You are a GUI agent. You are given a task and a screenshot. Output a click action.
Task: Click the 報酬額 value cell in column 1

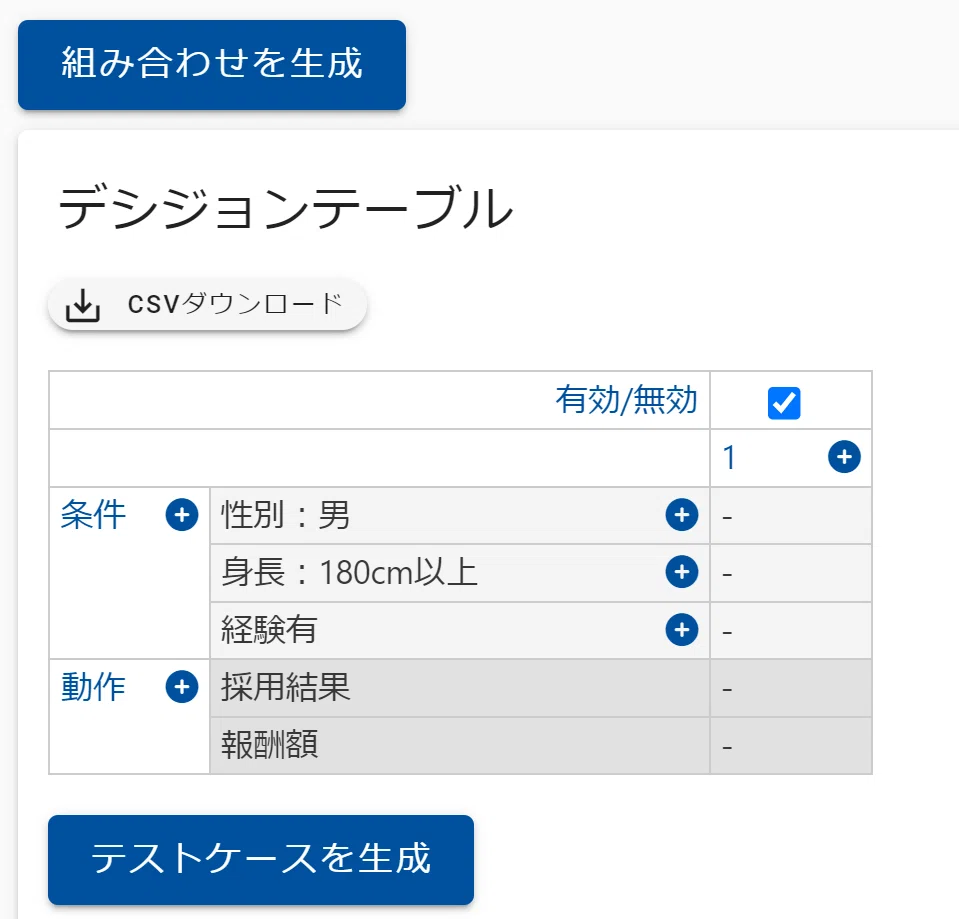tap(791, 745)
